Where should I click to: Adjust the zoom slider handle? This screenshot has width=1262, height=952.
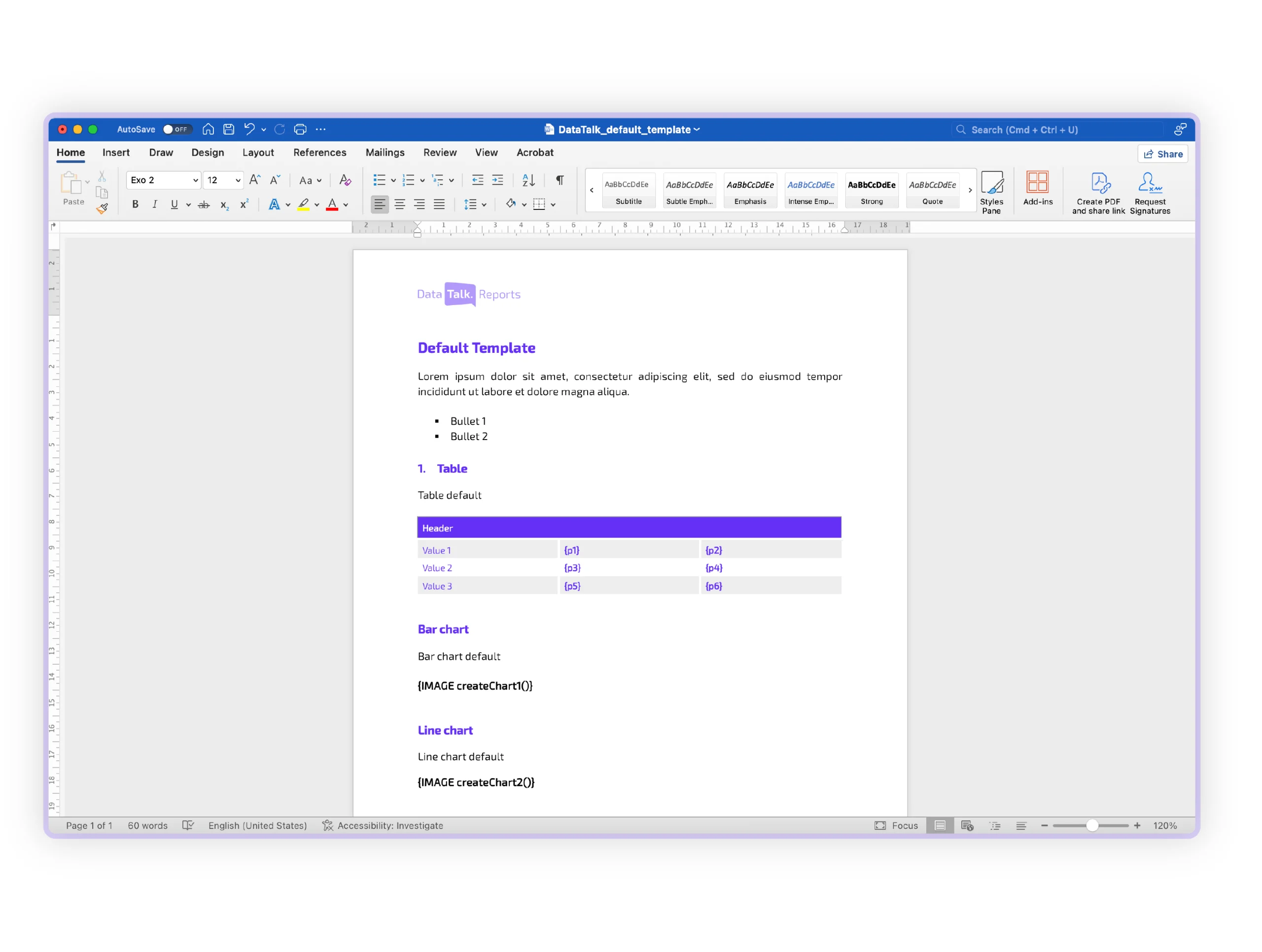pyautogui.click(x=1092, y=825)
